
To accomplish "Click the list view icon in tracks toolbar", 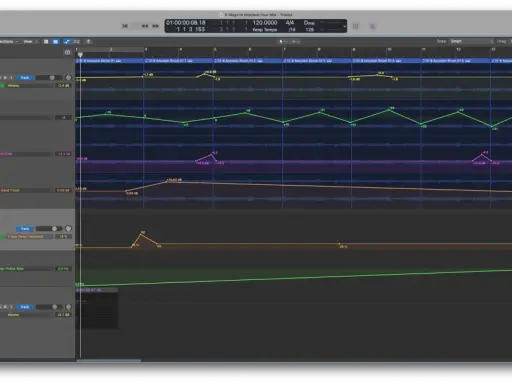I will (x=55, y=41).
